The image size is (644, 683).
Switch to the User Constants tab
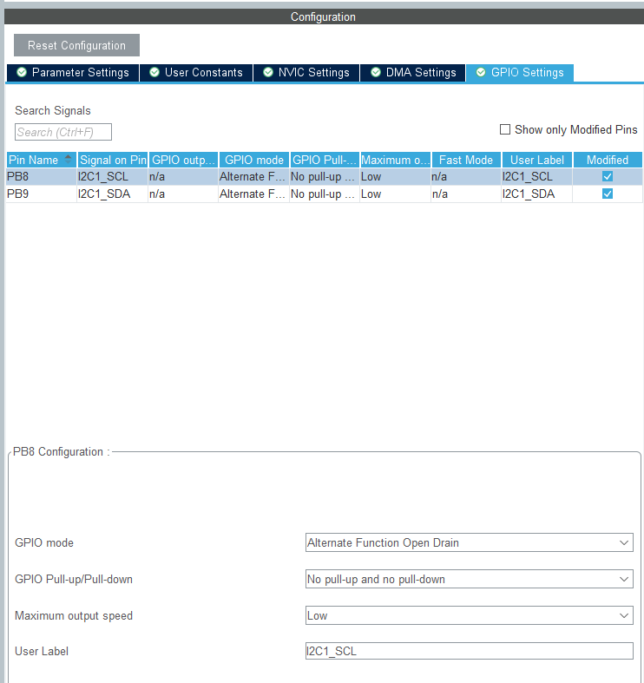point(196,73)
